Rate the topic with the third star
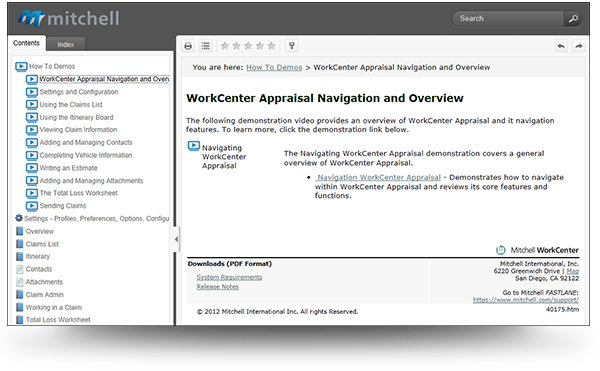600x371 pixels. tap(248, 46)
